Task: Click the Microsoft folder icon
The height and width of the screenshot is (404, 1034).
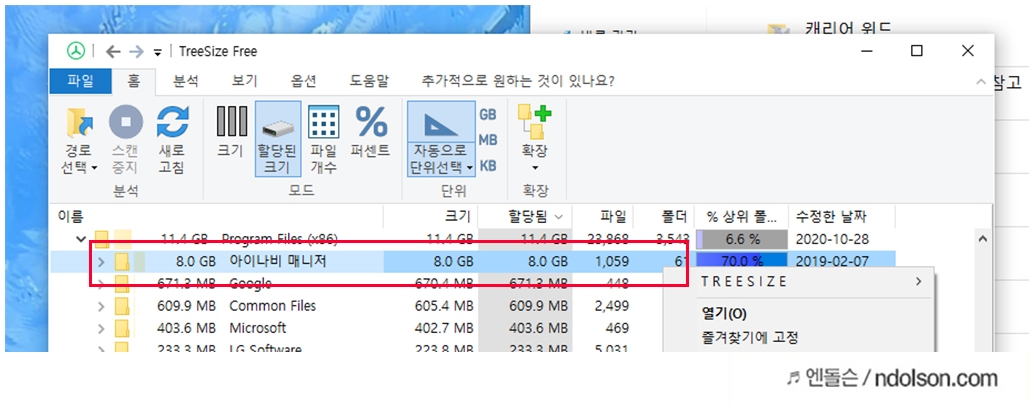Action: click(122, 328)
